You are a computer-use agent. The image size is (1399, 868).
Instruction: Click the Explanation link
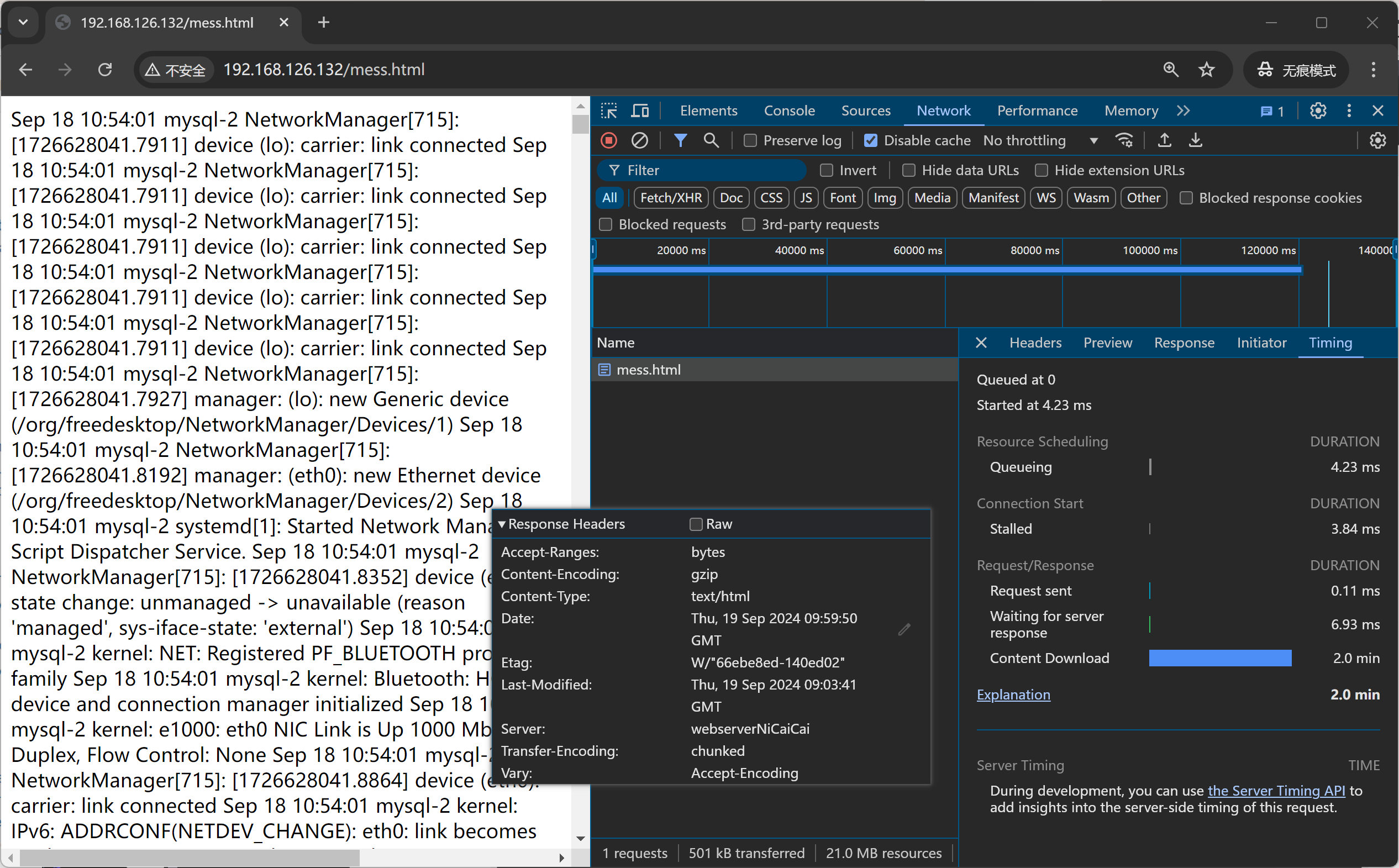pos(1013,695)
